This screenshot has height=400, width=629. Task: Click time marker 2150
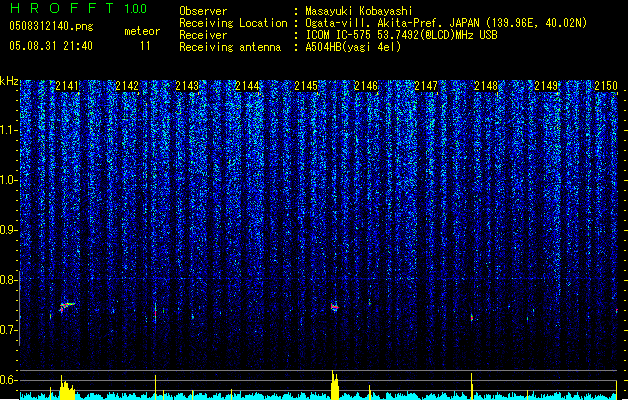(x=606, y=85)
